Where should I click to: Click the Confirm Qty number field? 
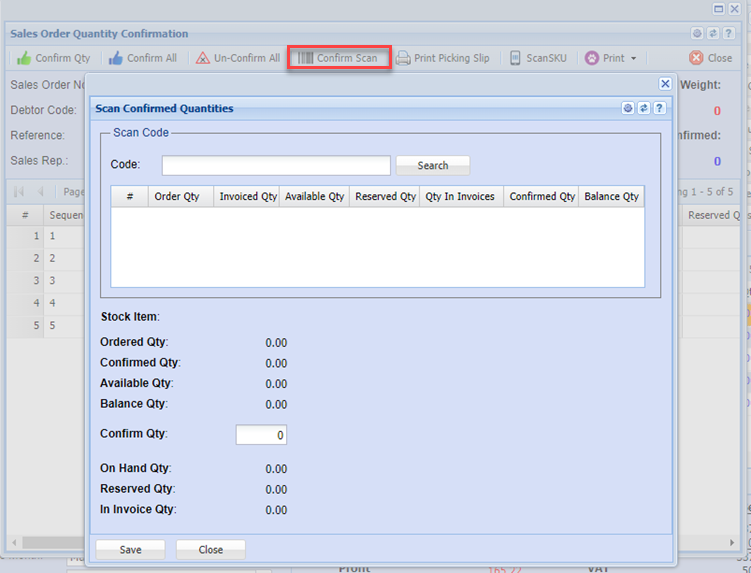261,435
